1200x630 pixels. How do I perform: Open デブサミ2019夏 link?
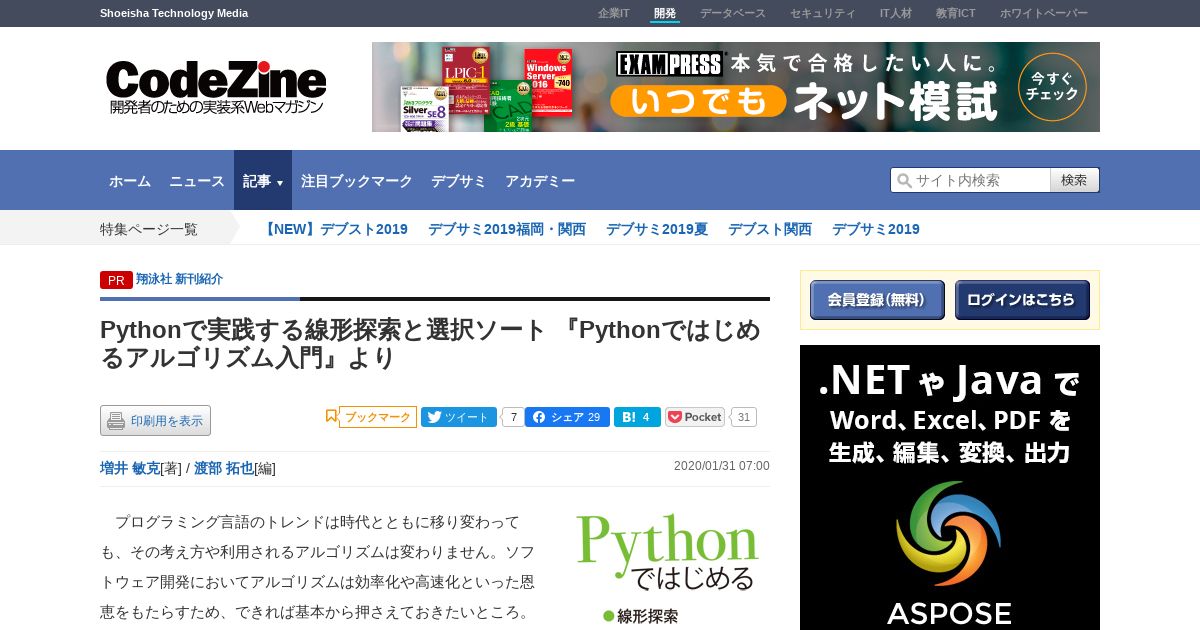coord(657,229)
